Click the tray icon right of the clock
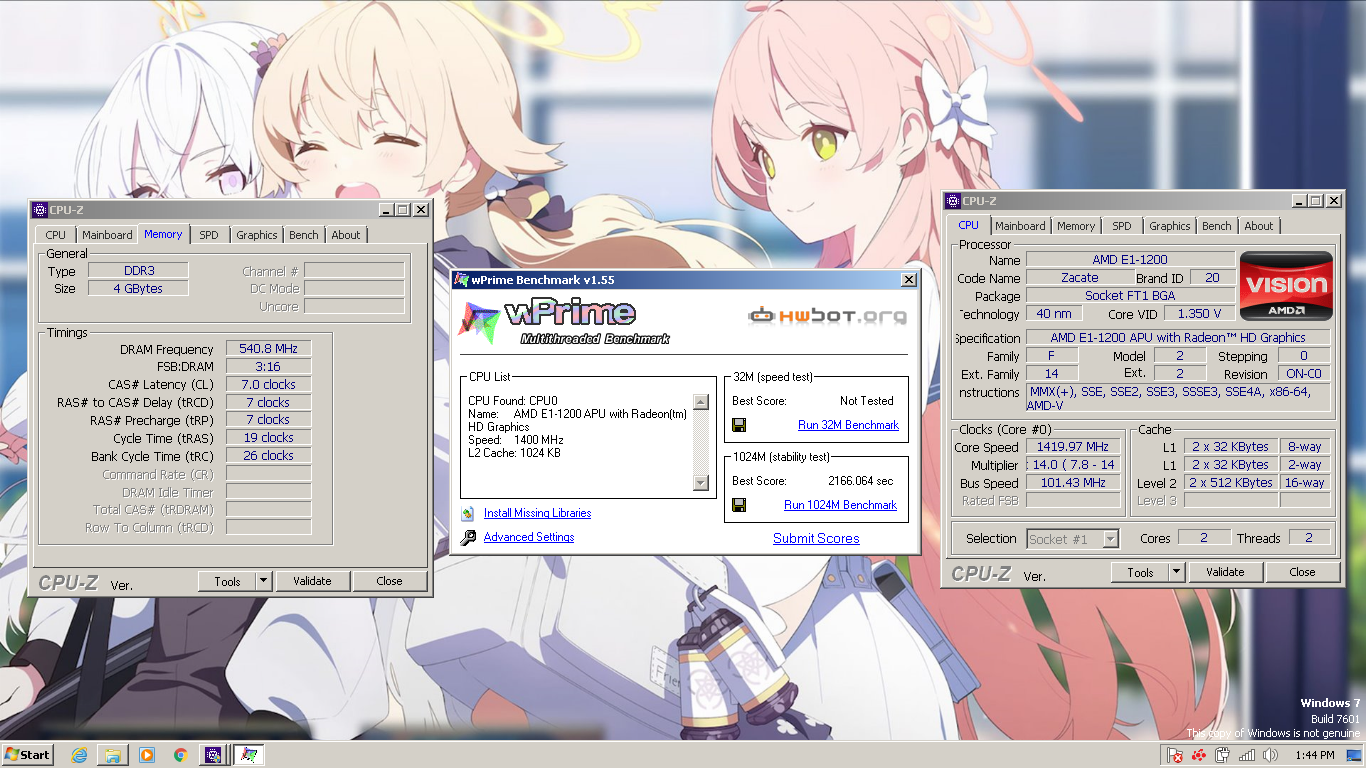The width and height of the screenshot is (1366, 768). tap(1352, 755)
